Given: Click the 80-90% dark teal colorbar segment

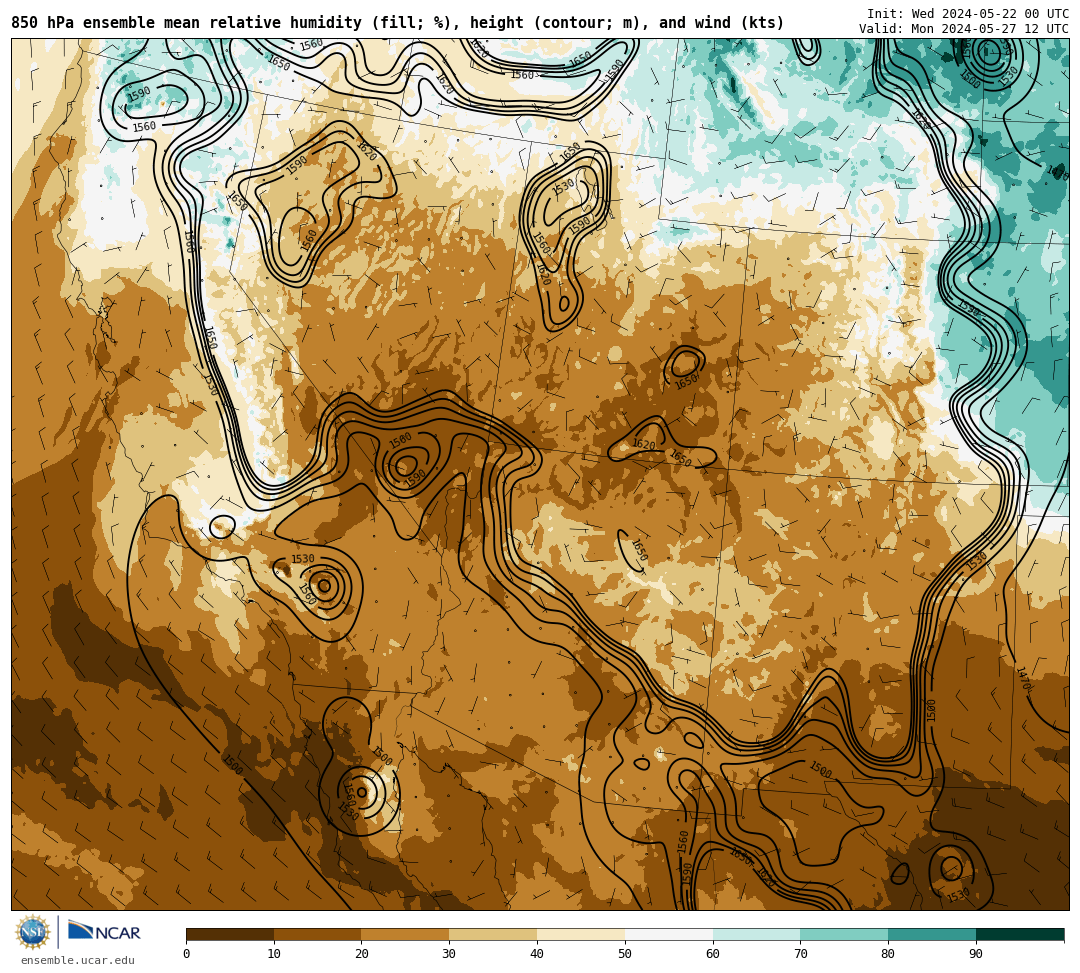Looking at the screenshot, I should click(x=932, y=934).
